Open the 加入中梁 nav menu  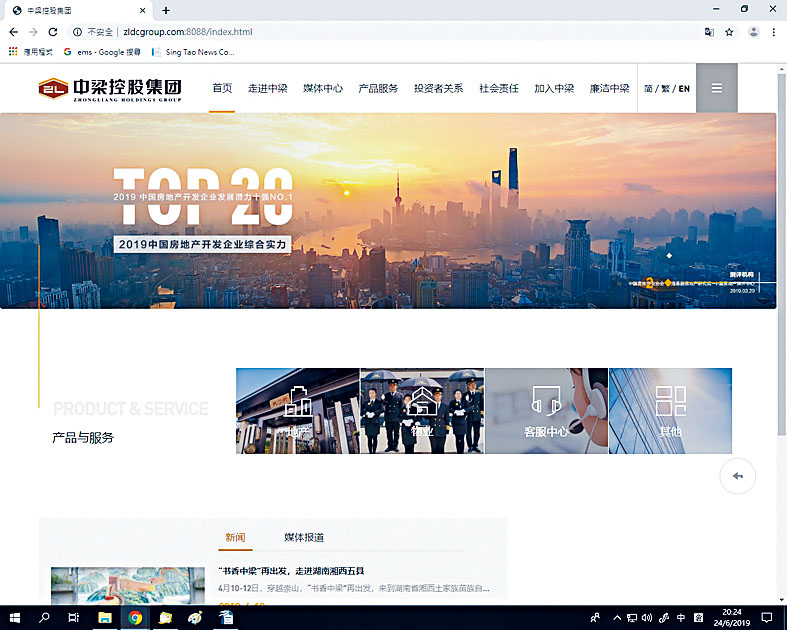pyautogui.click(x=554, y=88)
